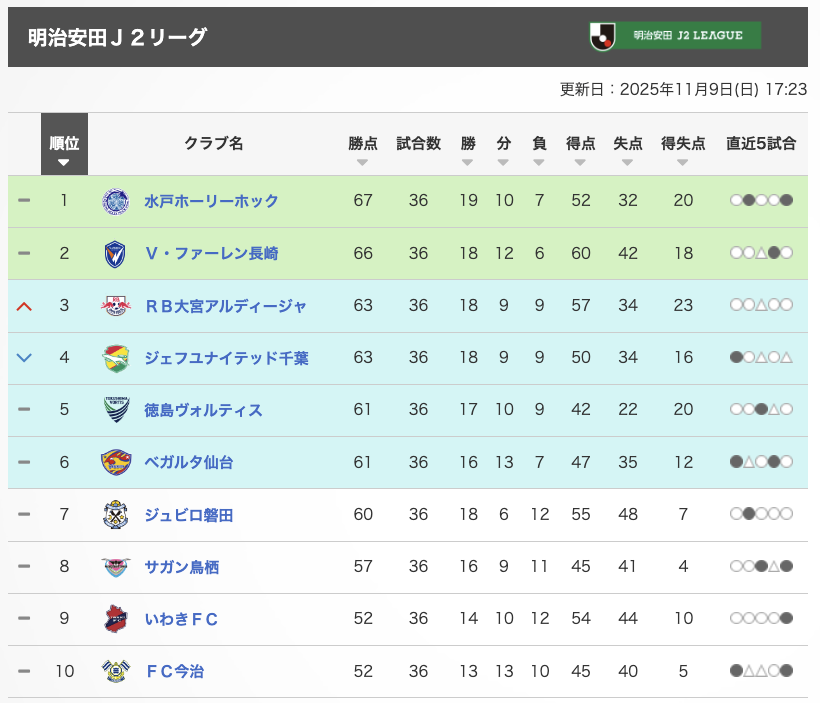Sort table by 試合数 matches played
This screenshot has width=820, height=703.
[x=418, y=148]
